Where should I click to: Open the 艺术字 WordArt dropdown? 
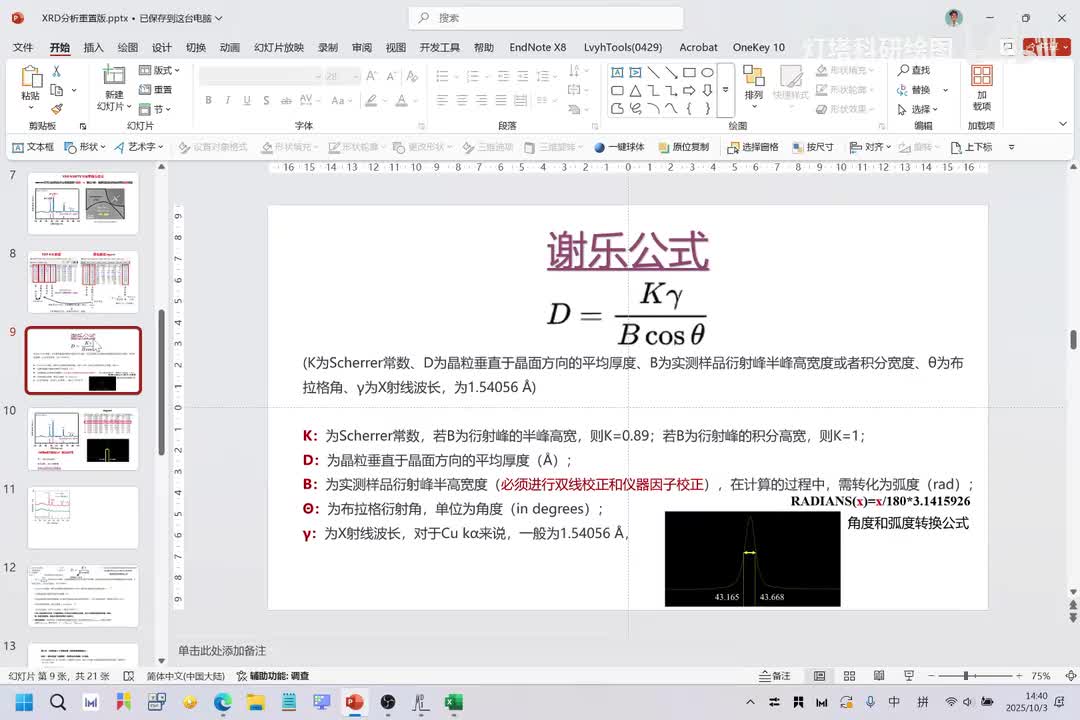[x=139, y=147]
